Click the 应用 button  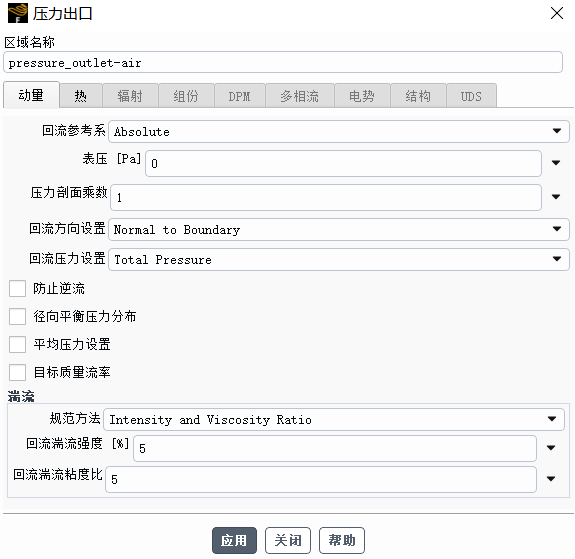coord(234,540)
